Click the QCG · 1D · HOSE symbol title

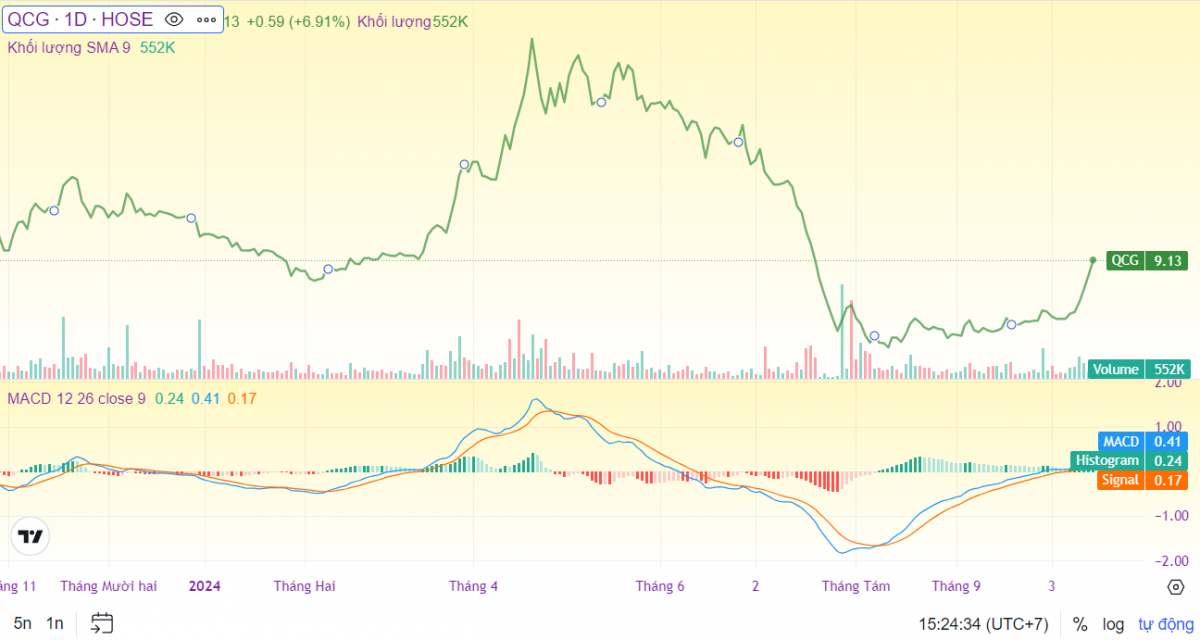pyautogui.click(x=81, y=19)
